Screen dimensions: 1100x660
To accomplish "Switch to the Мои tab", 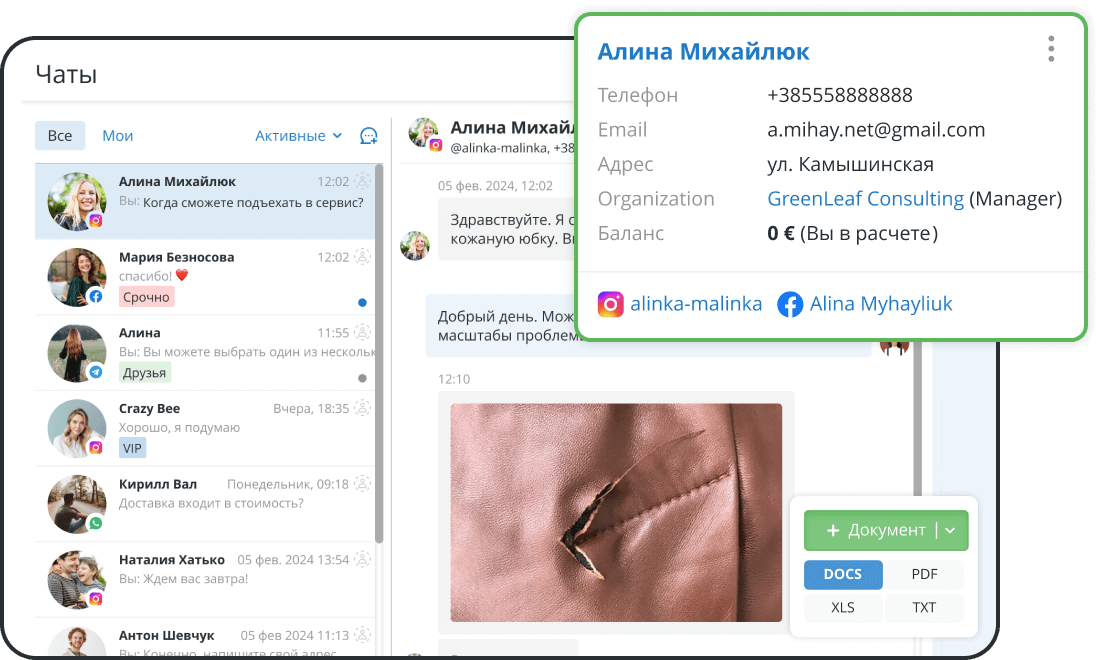I will (x=117, y=136).
